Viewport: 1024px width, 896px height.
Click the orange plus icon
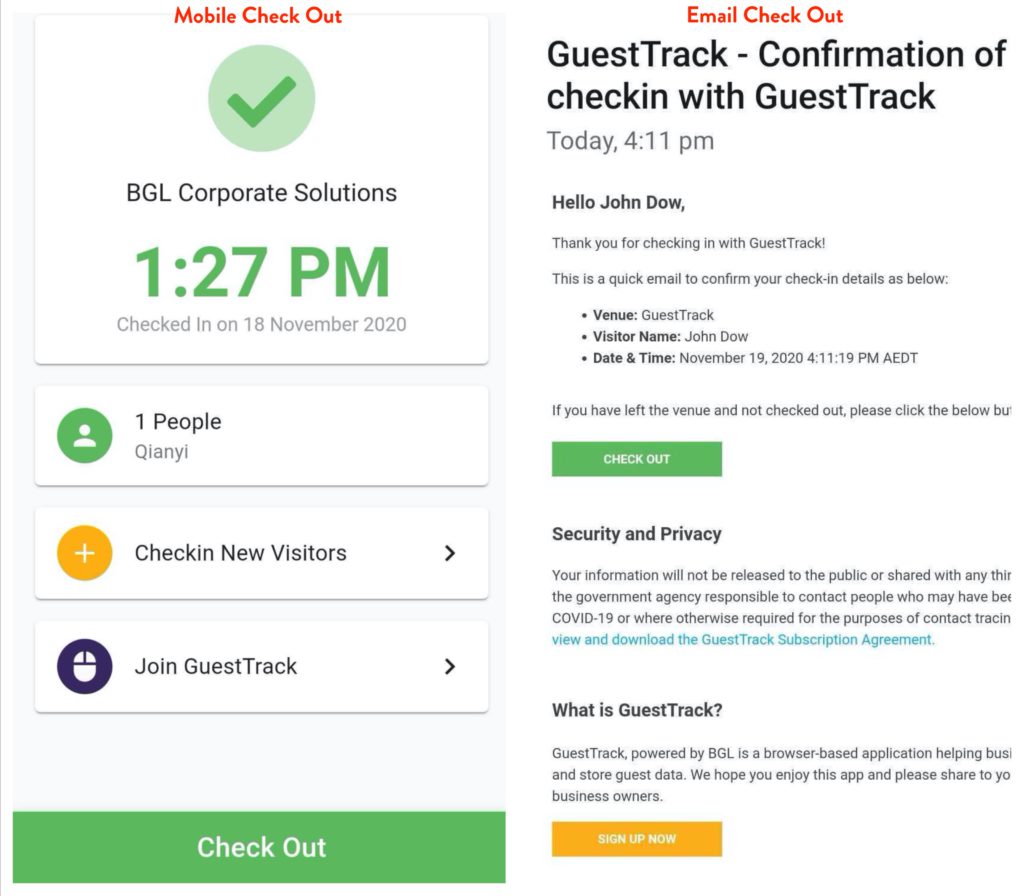(x=85, y=553)
